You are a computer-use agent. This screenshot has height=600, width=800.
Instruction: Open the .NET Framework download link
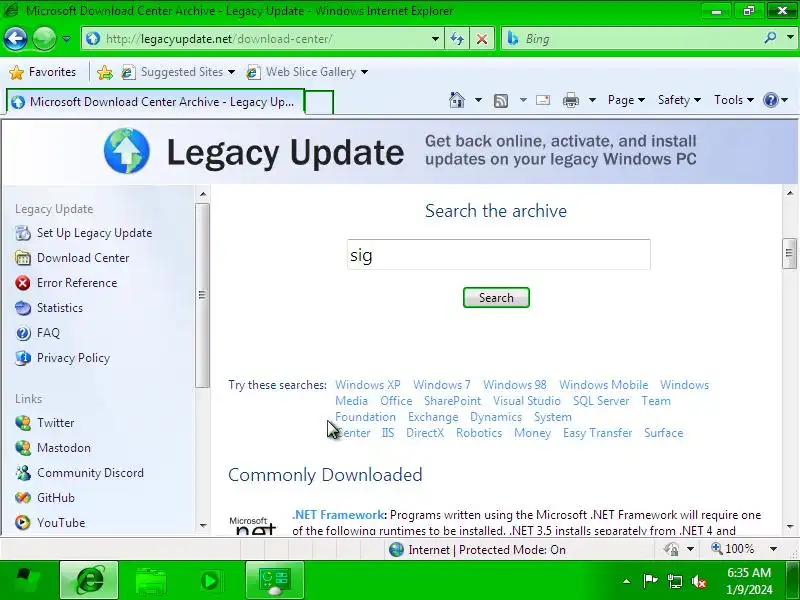pos(338,515)
